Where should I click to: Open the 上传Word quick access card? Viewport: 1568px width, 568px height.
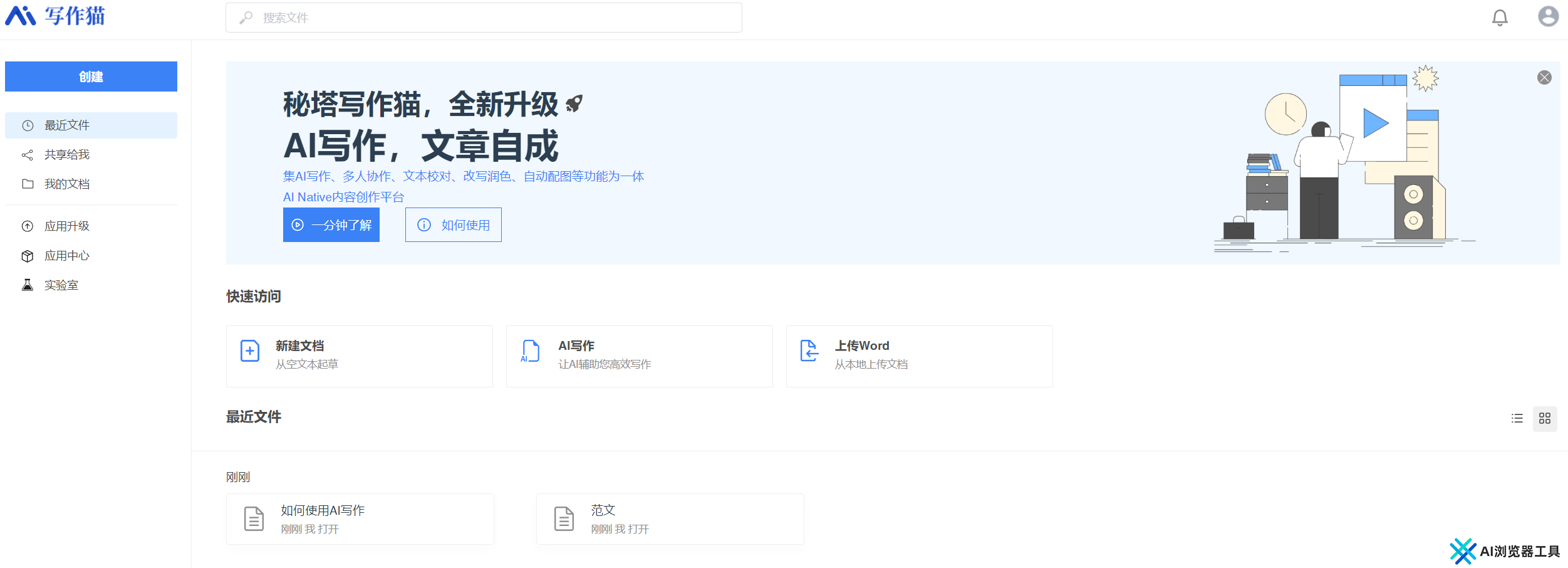pyautogui.click(x=920, y=356)
